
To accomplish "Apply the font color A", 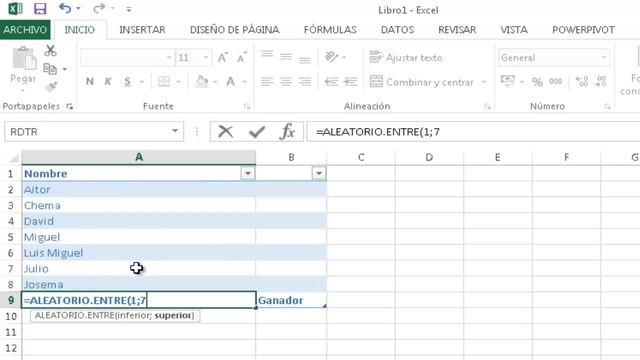I will pyautogui.click(x=231, y=82).
